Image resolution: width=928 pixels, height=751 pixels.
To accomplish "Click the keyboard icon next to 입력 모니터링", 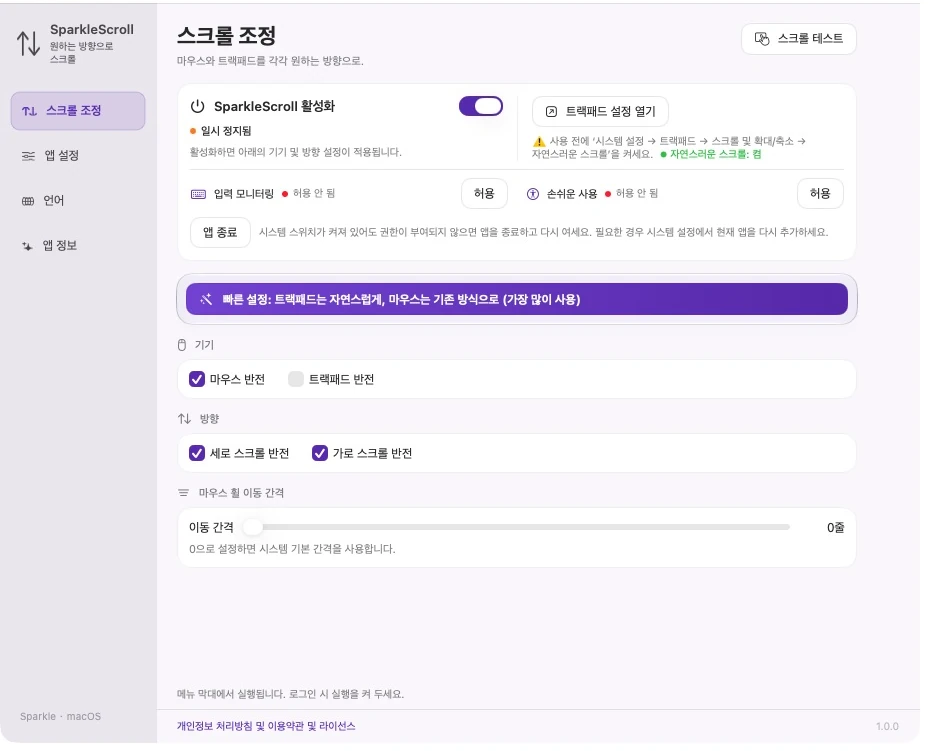I will tap(198, 194).
